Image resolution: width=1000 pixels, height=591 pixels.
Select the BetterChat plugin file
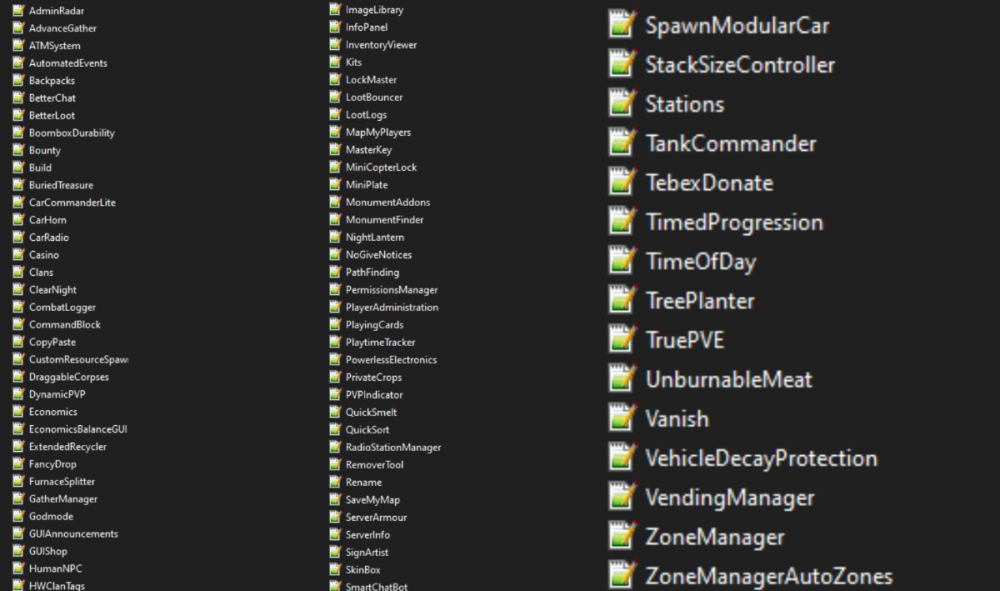(x=19, y=97)
